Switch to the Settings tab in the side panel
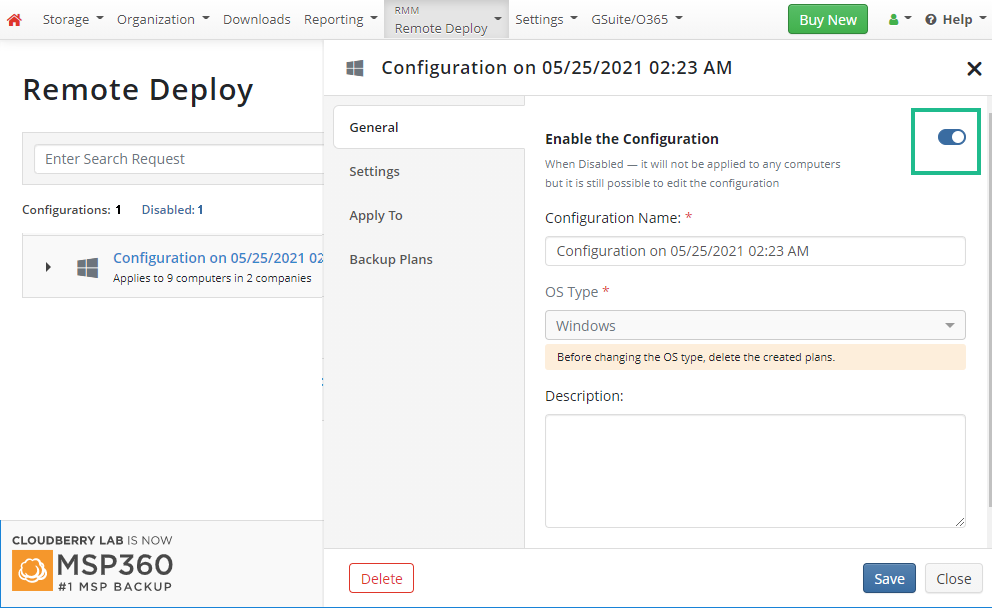Viewport: 992px width, 608px height. 374,171
